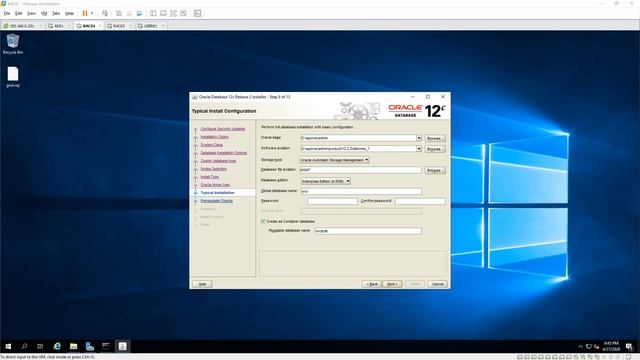Click Browse next to Database file location
This screenshot has width=640, height=360.
[x=434, y=170]
